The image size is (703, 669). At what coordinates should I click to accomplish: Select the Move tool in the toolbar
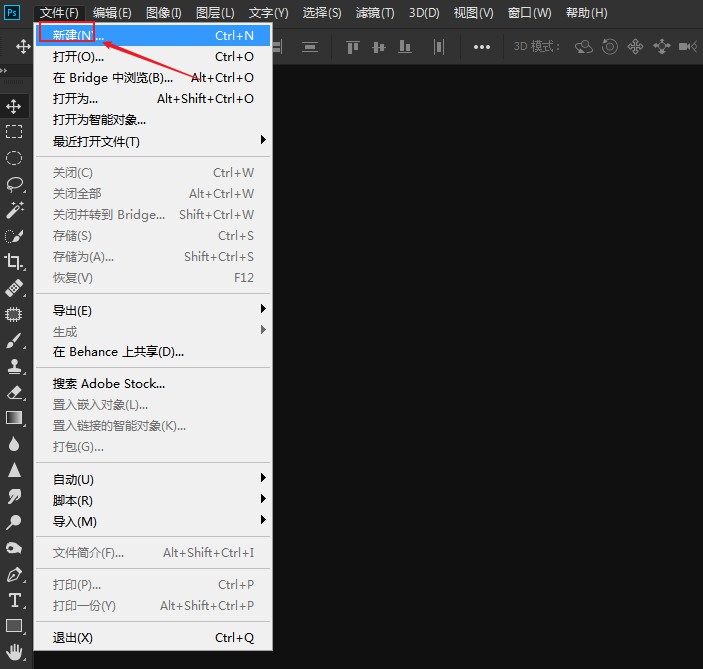pos(15,106)
